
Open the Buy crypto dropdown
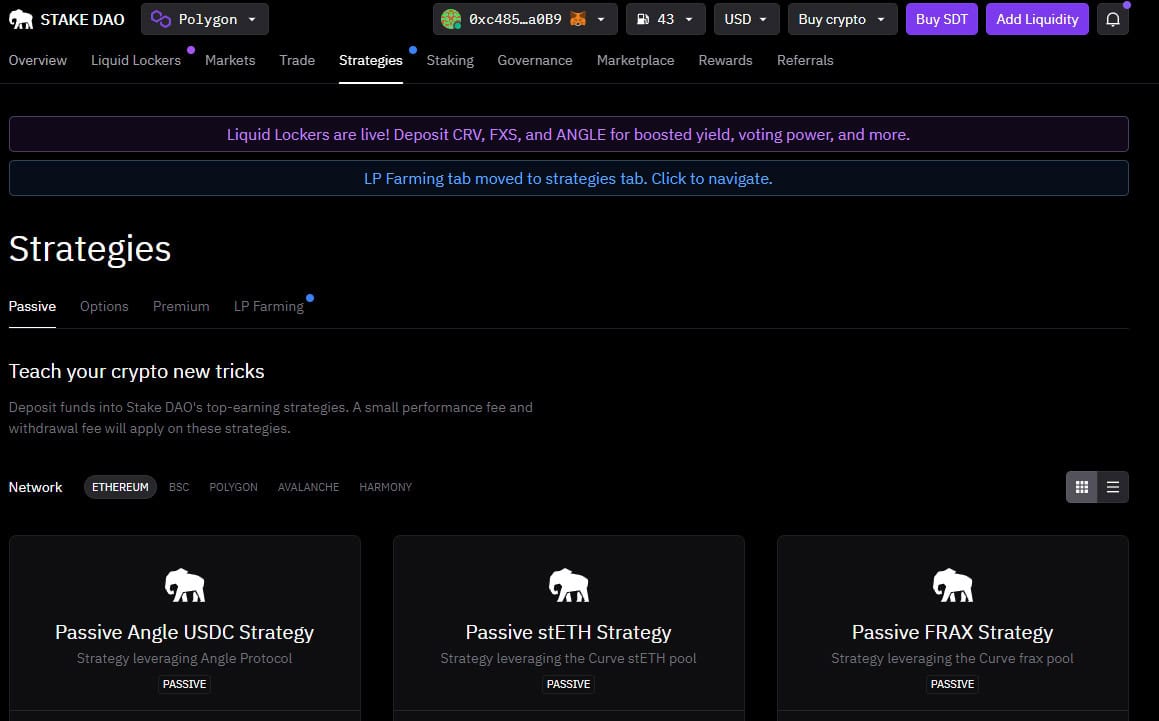point(842,18)
